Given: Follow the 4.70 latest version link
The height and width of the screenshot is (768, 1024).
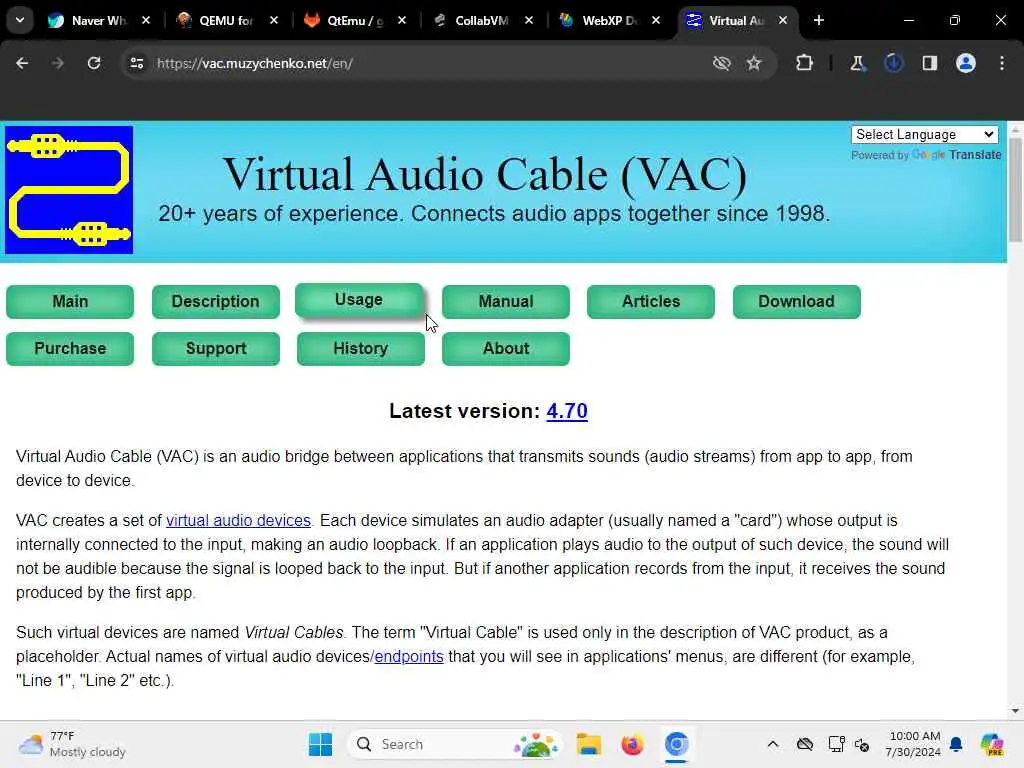Looking at the screenshot, I should coord(567,411).
